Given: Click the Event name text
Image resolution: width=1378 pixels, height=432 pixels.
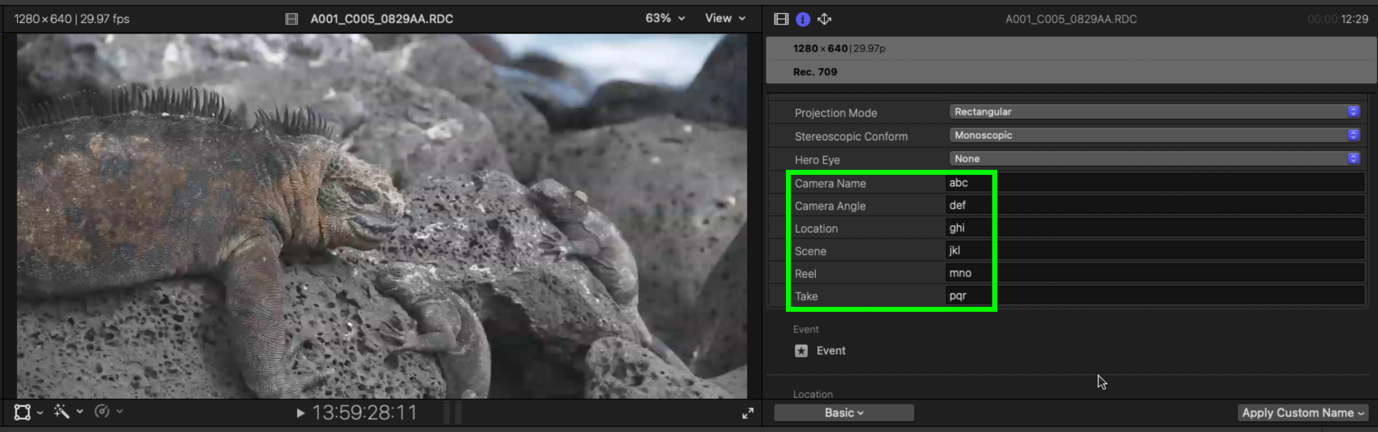Looking at the screenshot, I should [x=831, y=351].
